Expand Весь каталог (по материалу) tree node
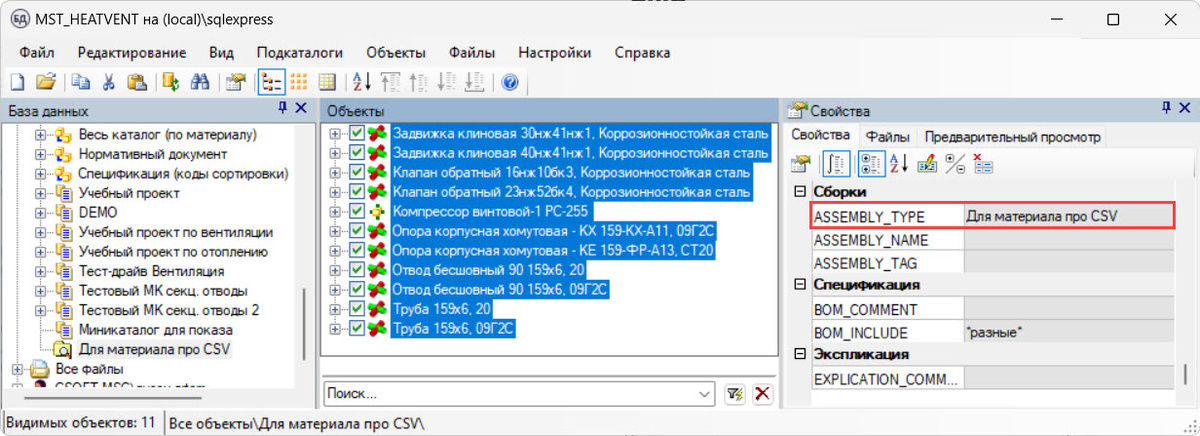The width and height of the screenshot is (1200, 436). click(42, 134)
